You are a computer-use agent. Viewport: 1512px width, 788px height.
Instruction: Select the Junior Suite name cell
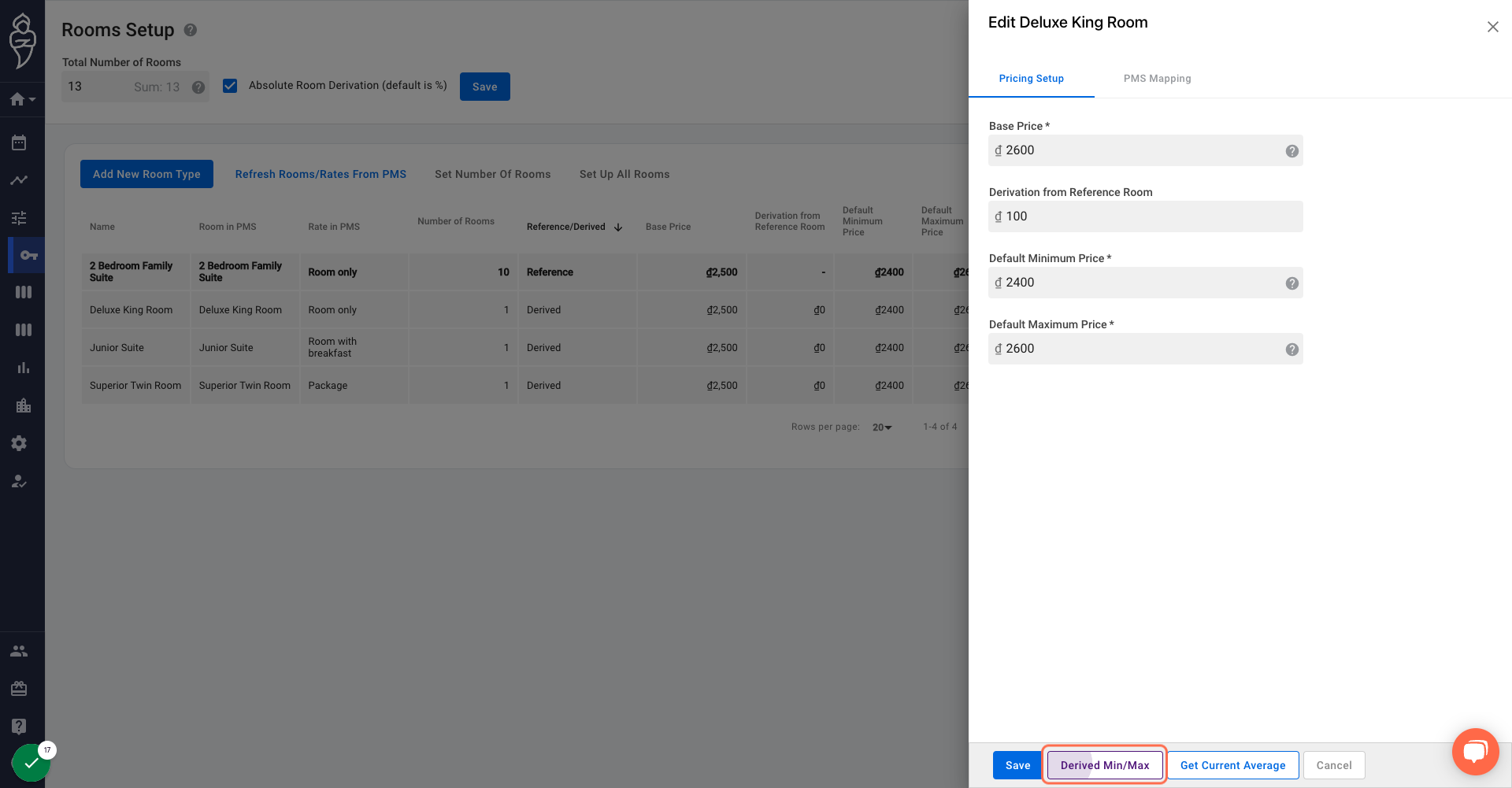[x=135, y=347]
